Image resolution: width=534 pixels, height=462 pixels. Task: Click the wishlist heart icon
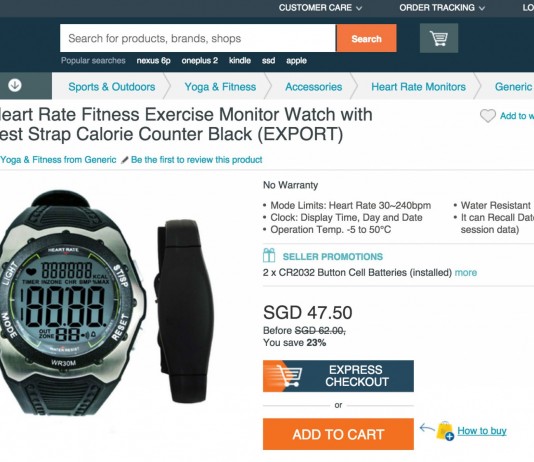tap(488, 116)
